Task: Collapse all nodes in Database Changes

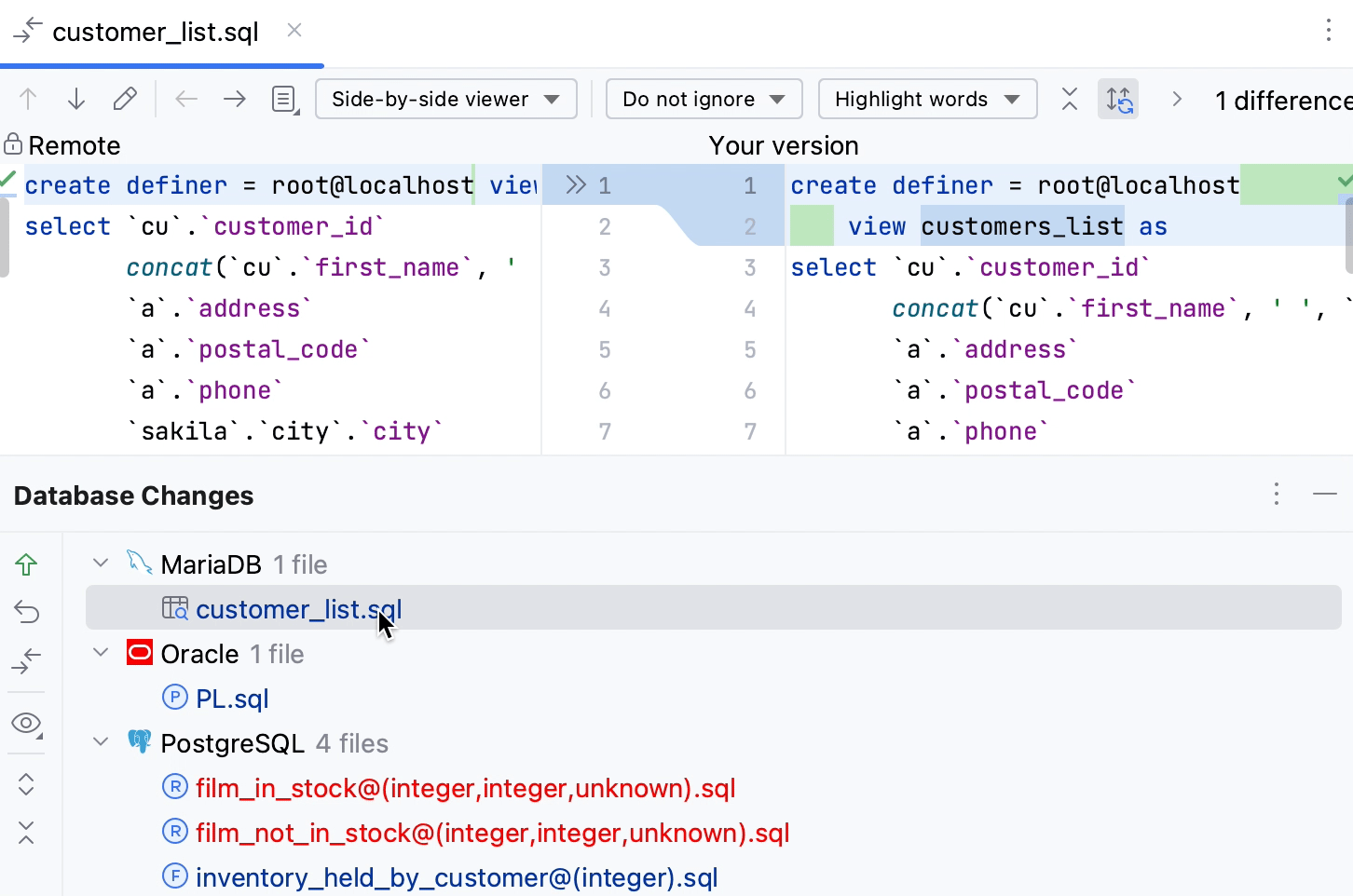Action: 26,834
